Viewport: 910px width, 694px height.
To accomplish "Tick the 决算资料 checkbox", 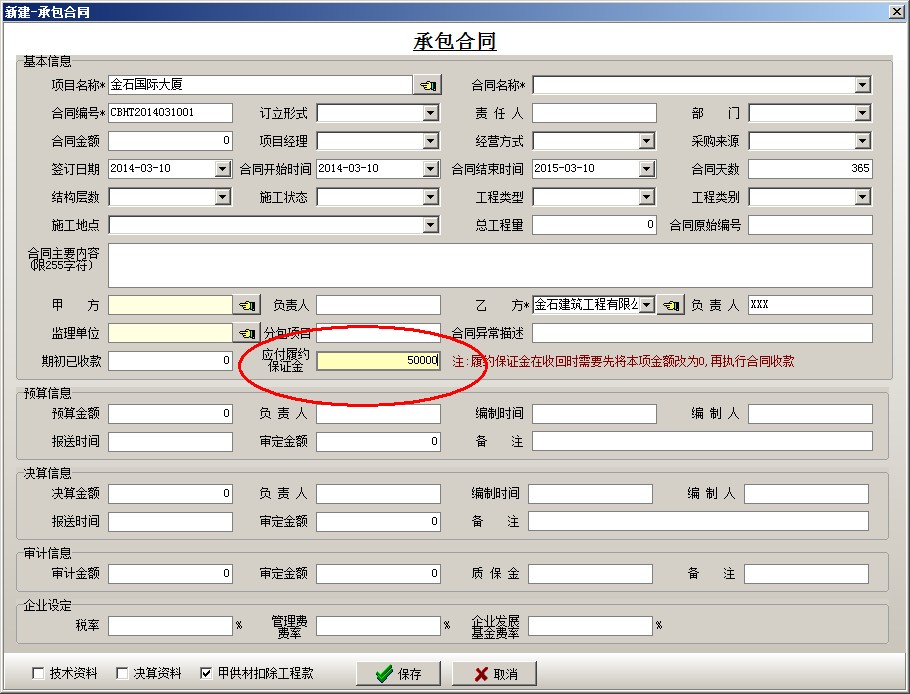I will [123, 673].
